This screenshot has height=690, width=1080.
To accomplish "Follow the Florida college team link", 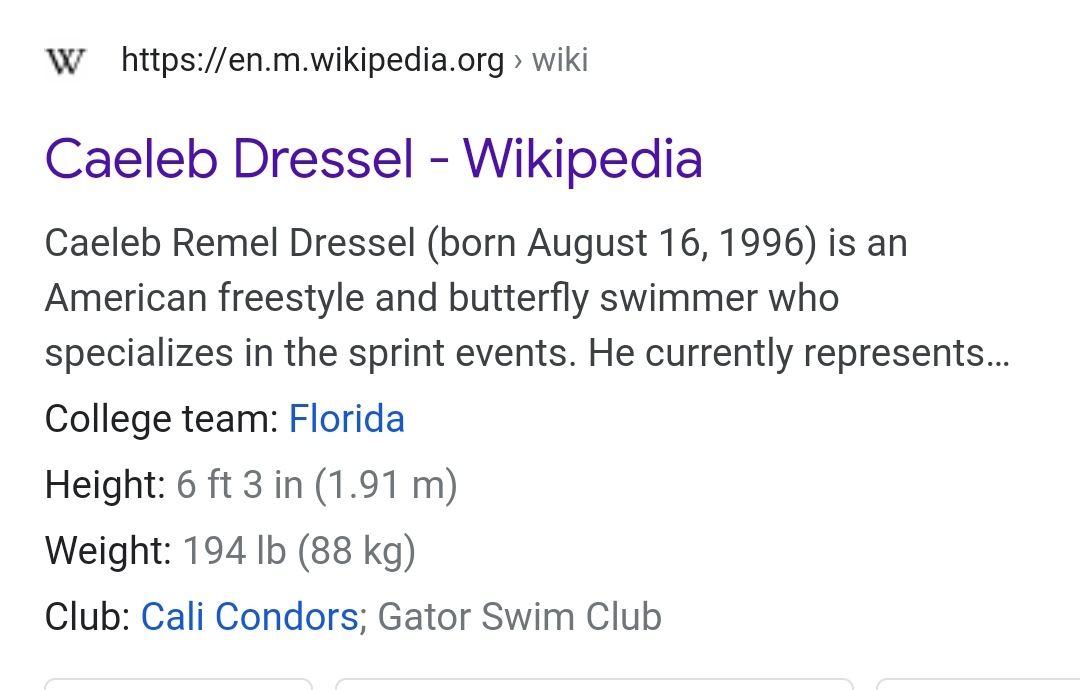I will (346, 419).
